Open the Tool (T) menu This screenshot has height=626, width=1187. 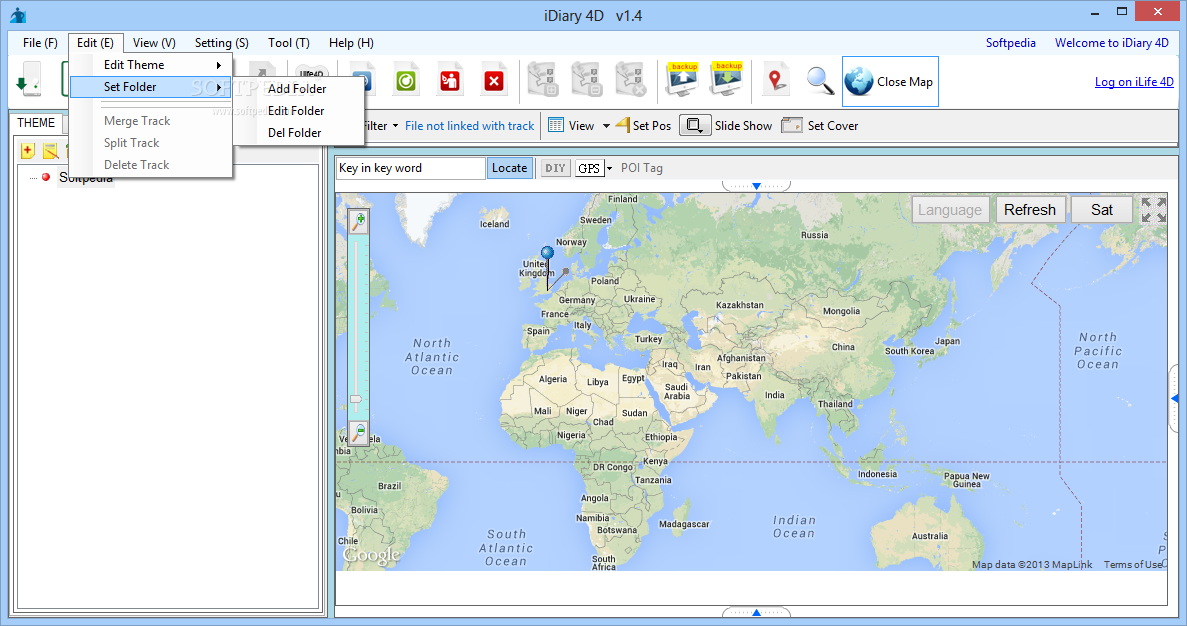click(288, 42)
